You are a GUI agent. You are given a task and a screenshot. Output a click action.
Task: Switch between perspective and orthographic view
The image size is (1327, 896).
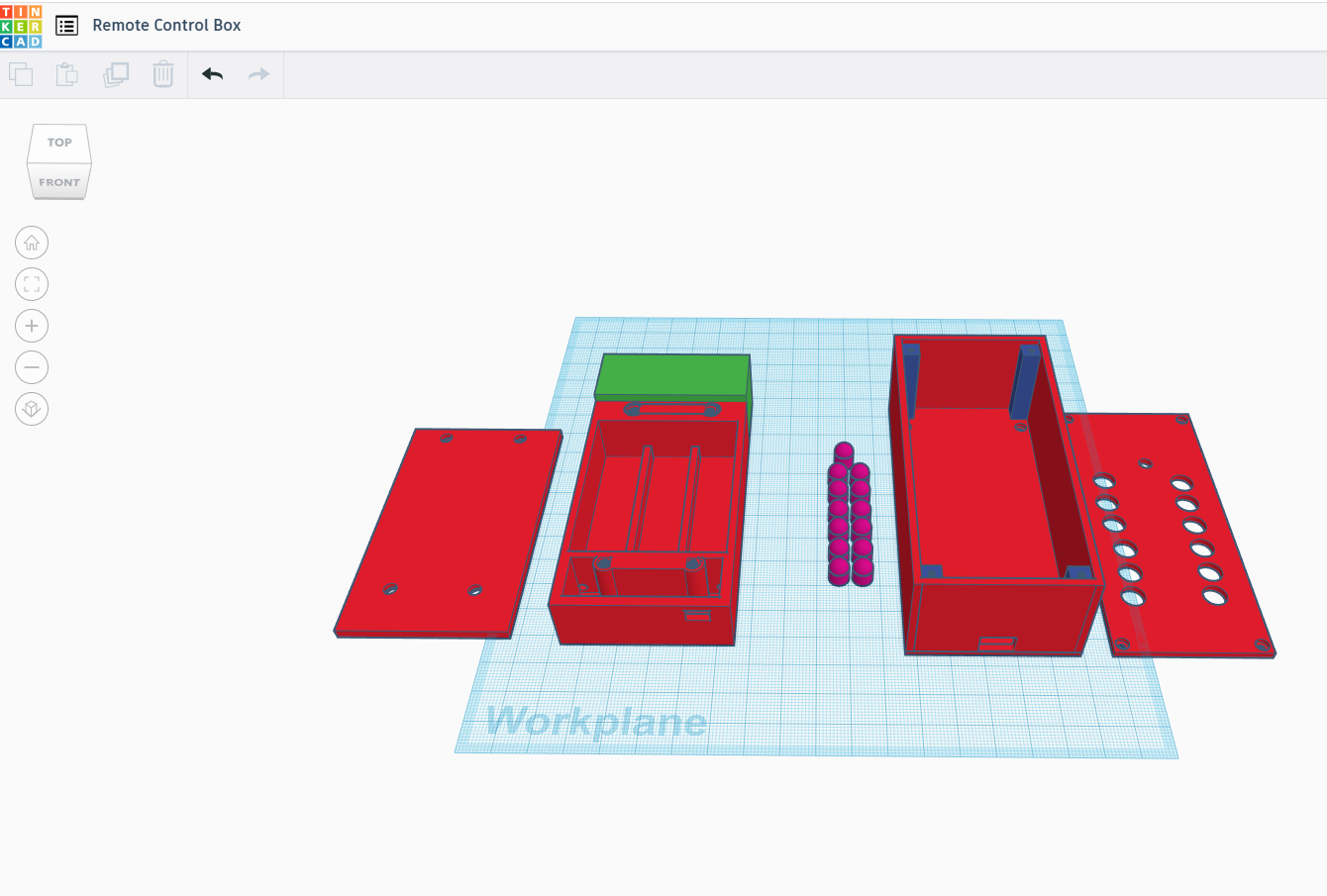tap(32, 409)
